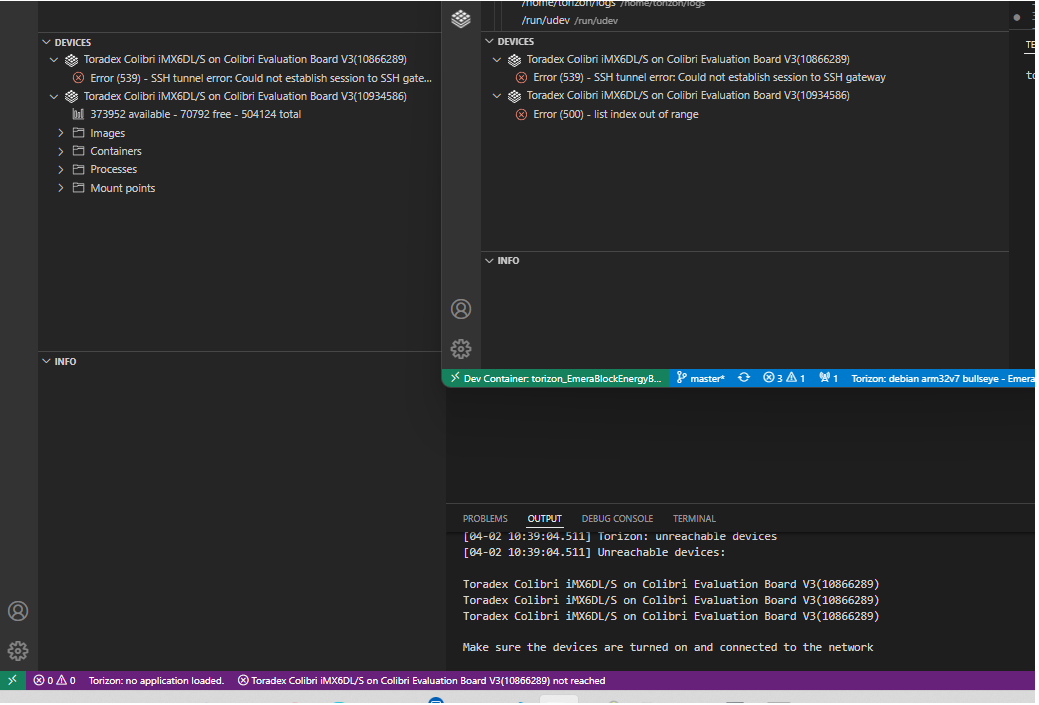Open Accounts in the purple status bar window

(18, 612)
